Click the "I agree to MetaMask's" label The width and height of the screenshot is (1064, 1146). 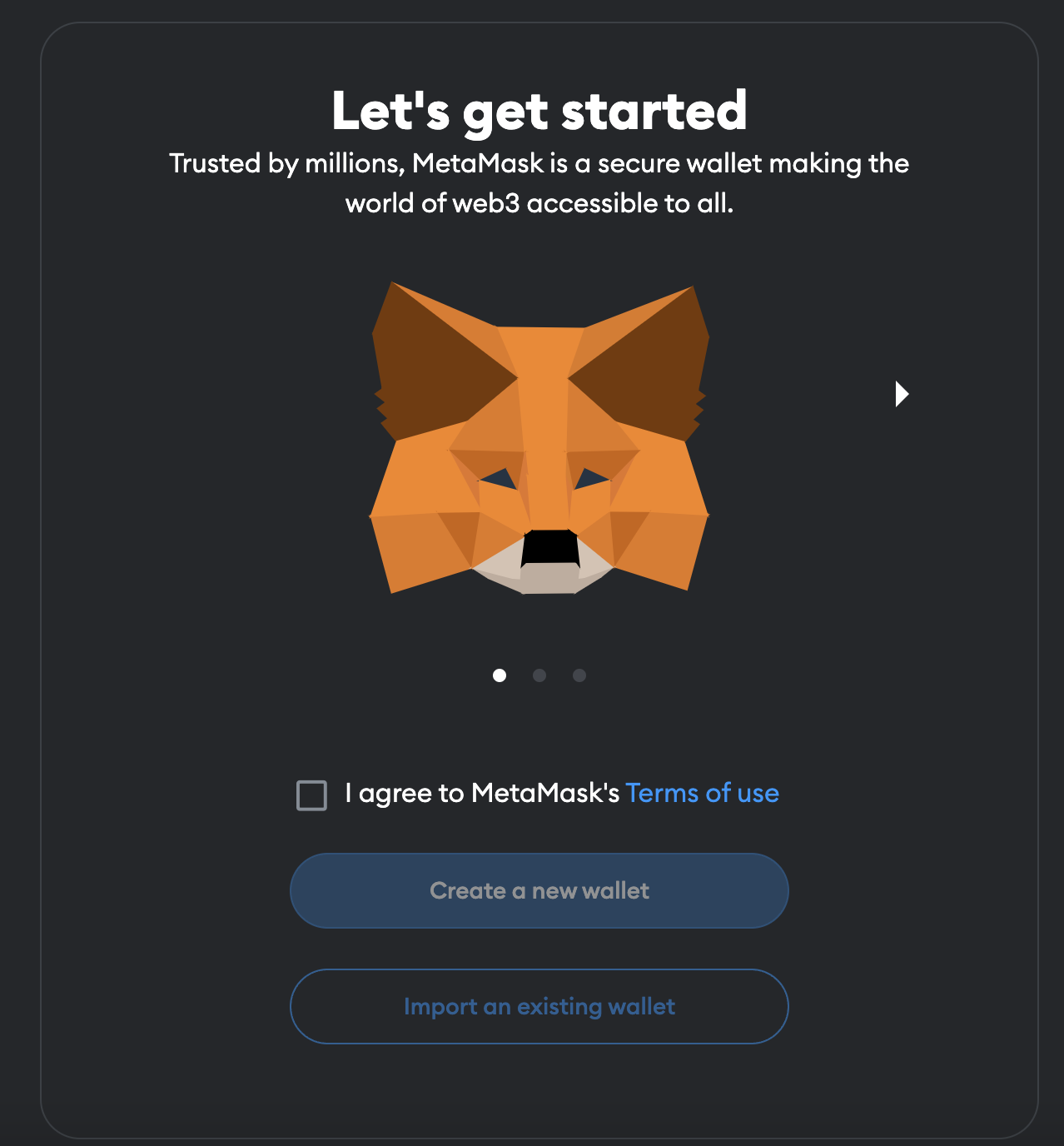coord(482,793)
